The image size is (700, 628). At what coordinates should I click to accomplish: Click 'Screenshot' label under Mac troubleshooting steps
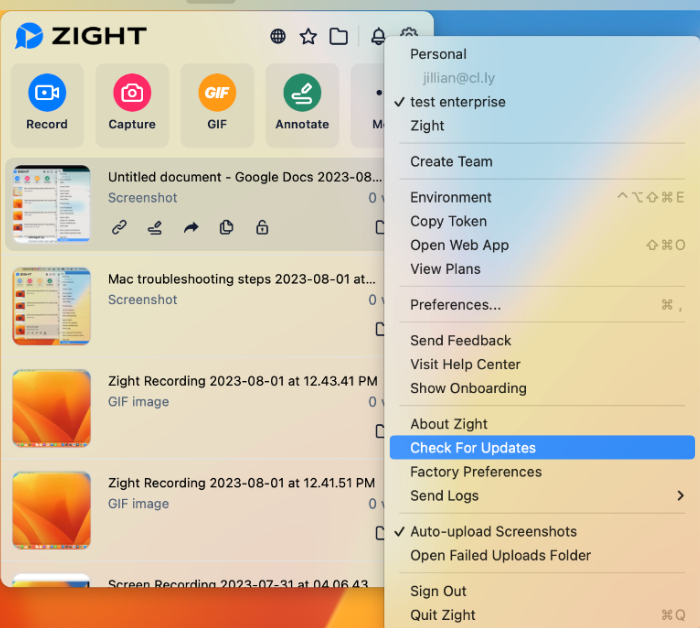tap(142, 299)
